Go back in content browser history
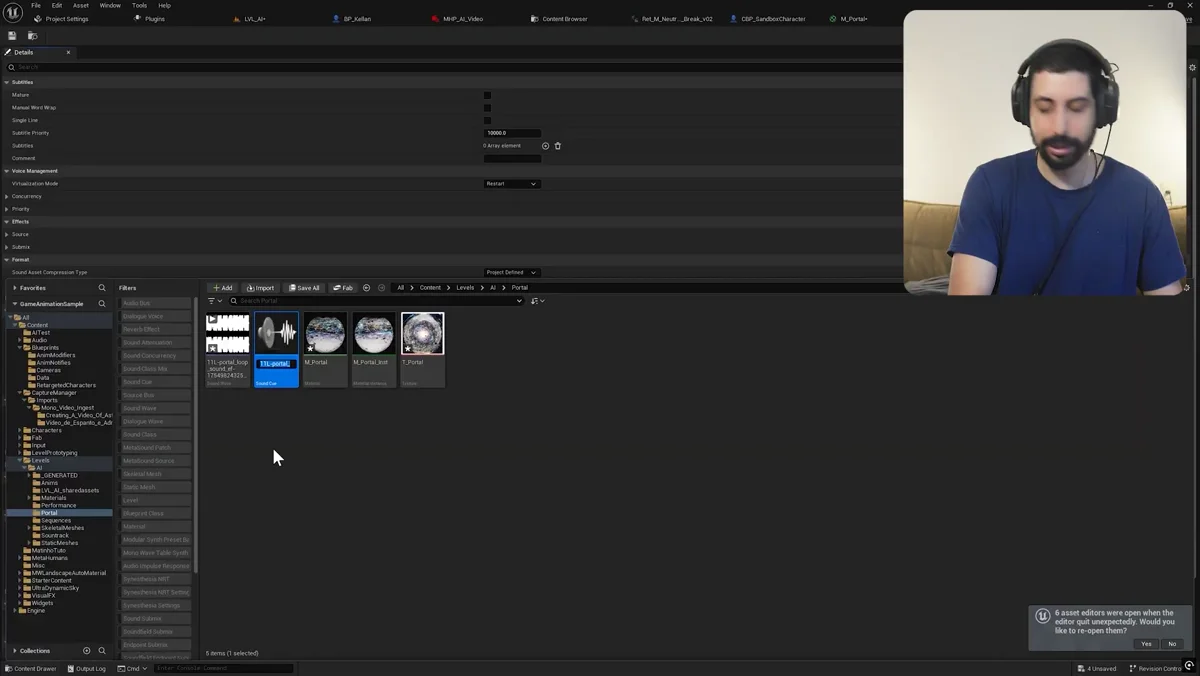1200x676 pixels. tap(366, 288)
